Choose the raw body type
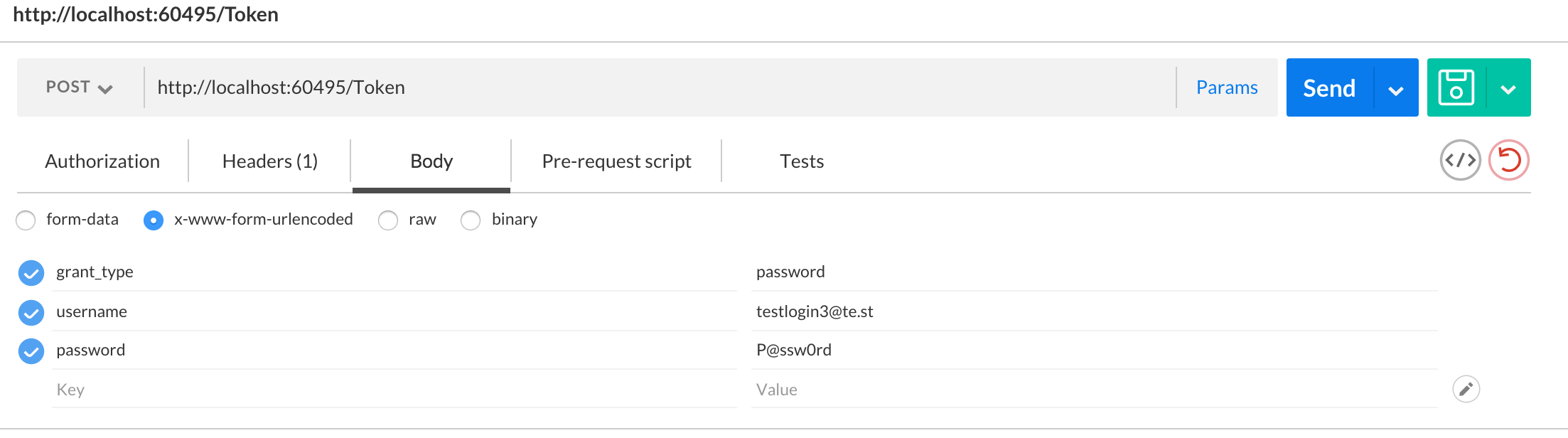The width and height of the screenshot is (1568, 438). click(388, 220)
